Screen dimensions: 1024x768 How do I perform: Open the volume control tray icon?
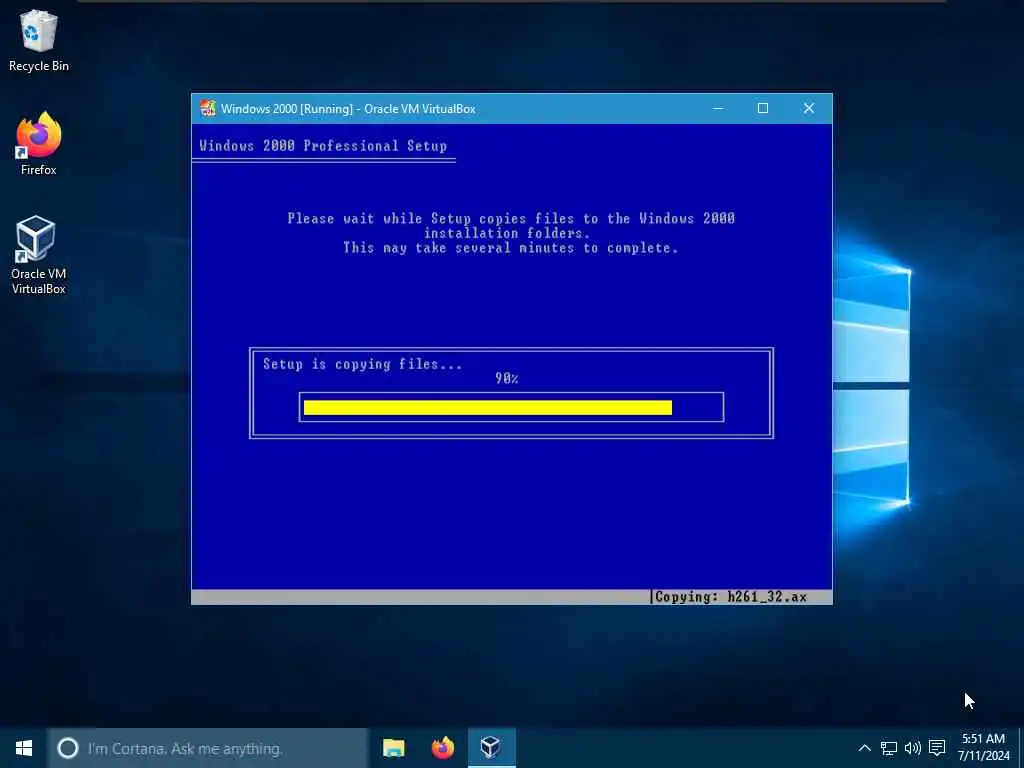[x=912, y=748]
